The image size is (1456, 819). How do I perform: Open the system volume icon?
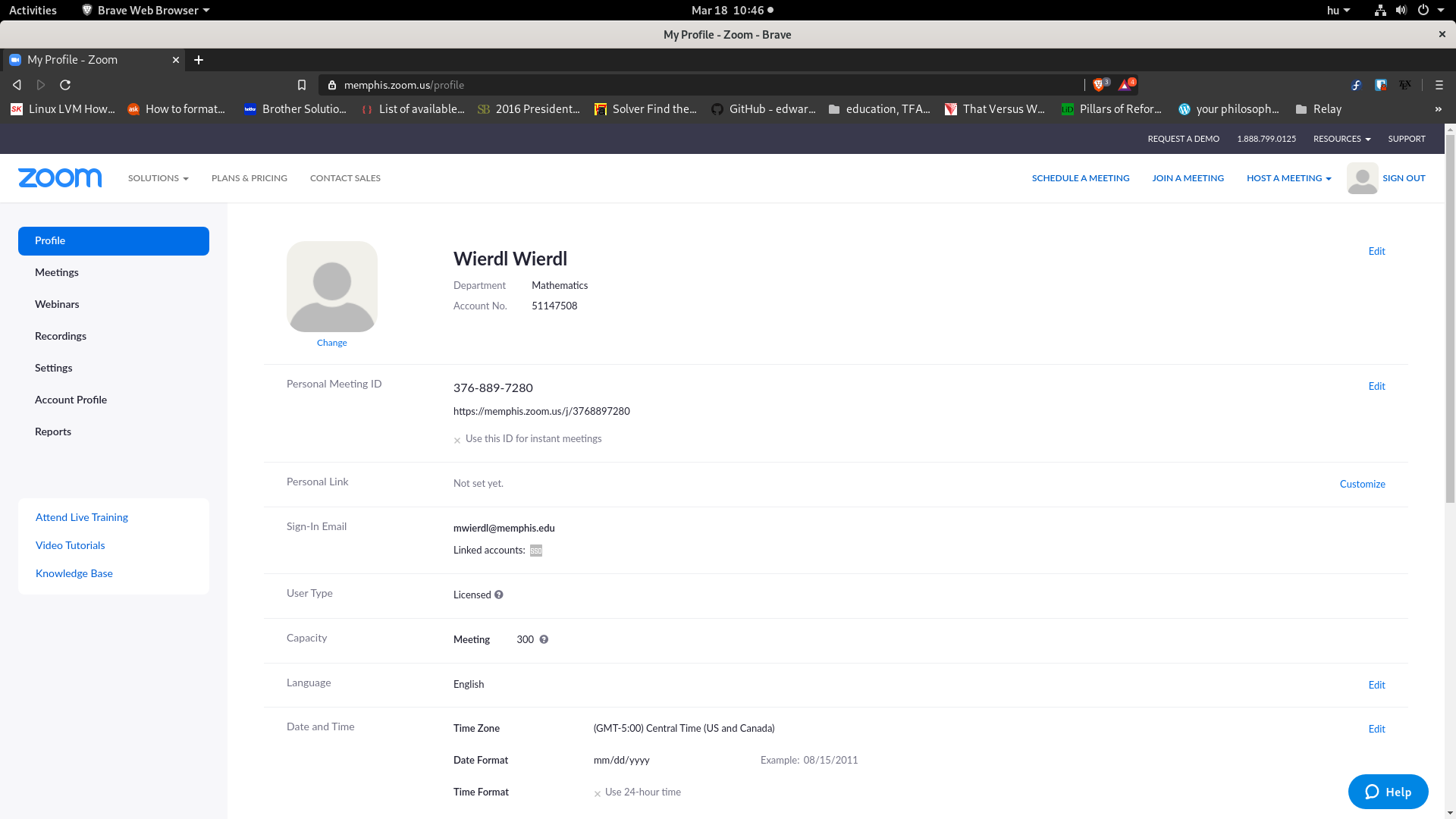coord(1401,10)
